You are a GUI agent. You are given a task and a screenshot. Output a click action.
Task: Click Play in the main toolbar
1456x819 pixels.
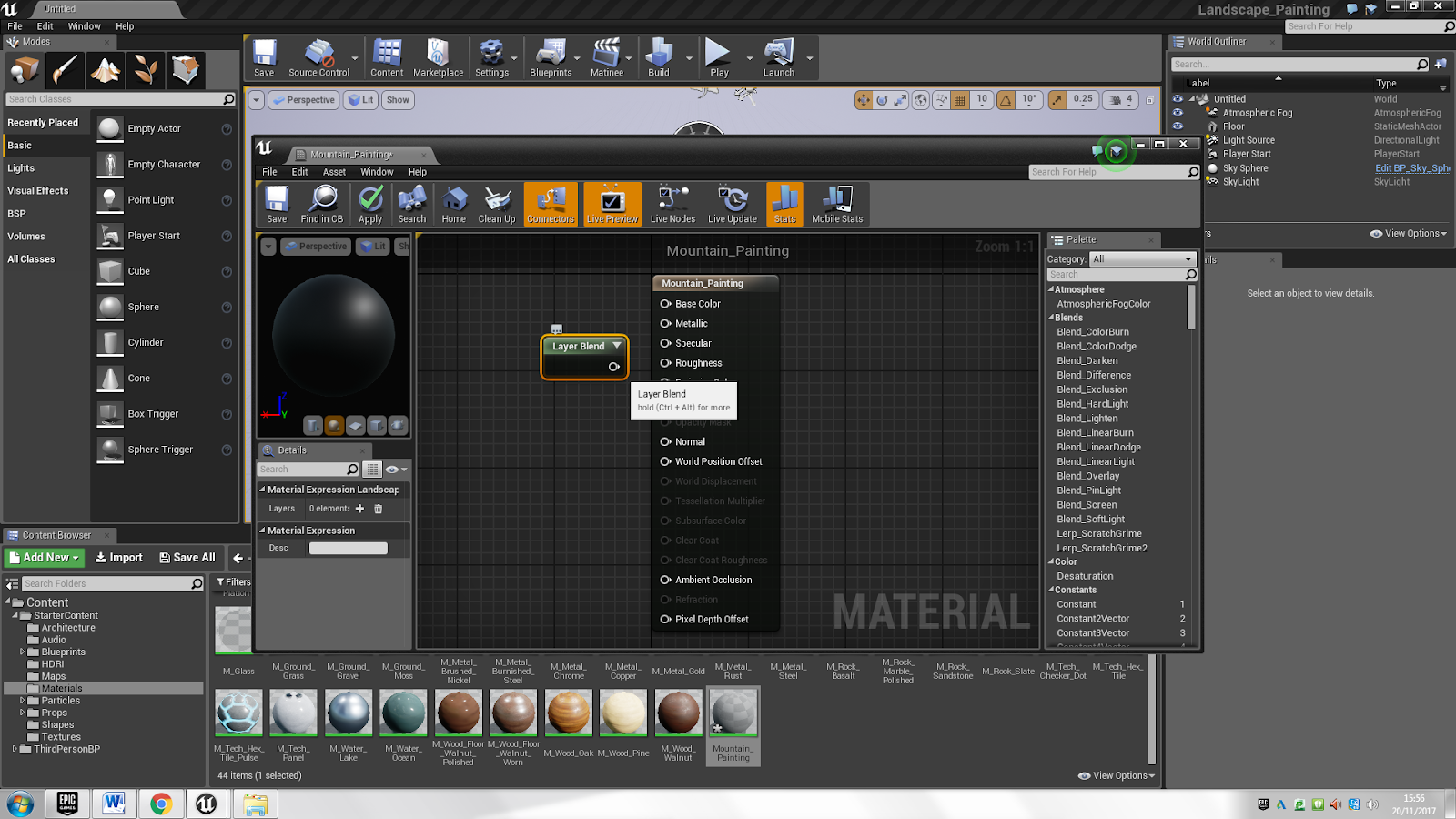coord(719,58)
